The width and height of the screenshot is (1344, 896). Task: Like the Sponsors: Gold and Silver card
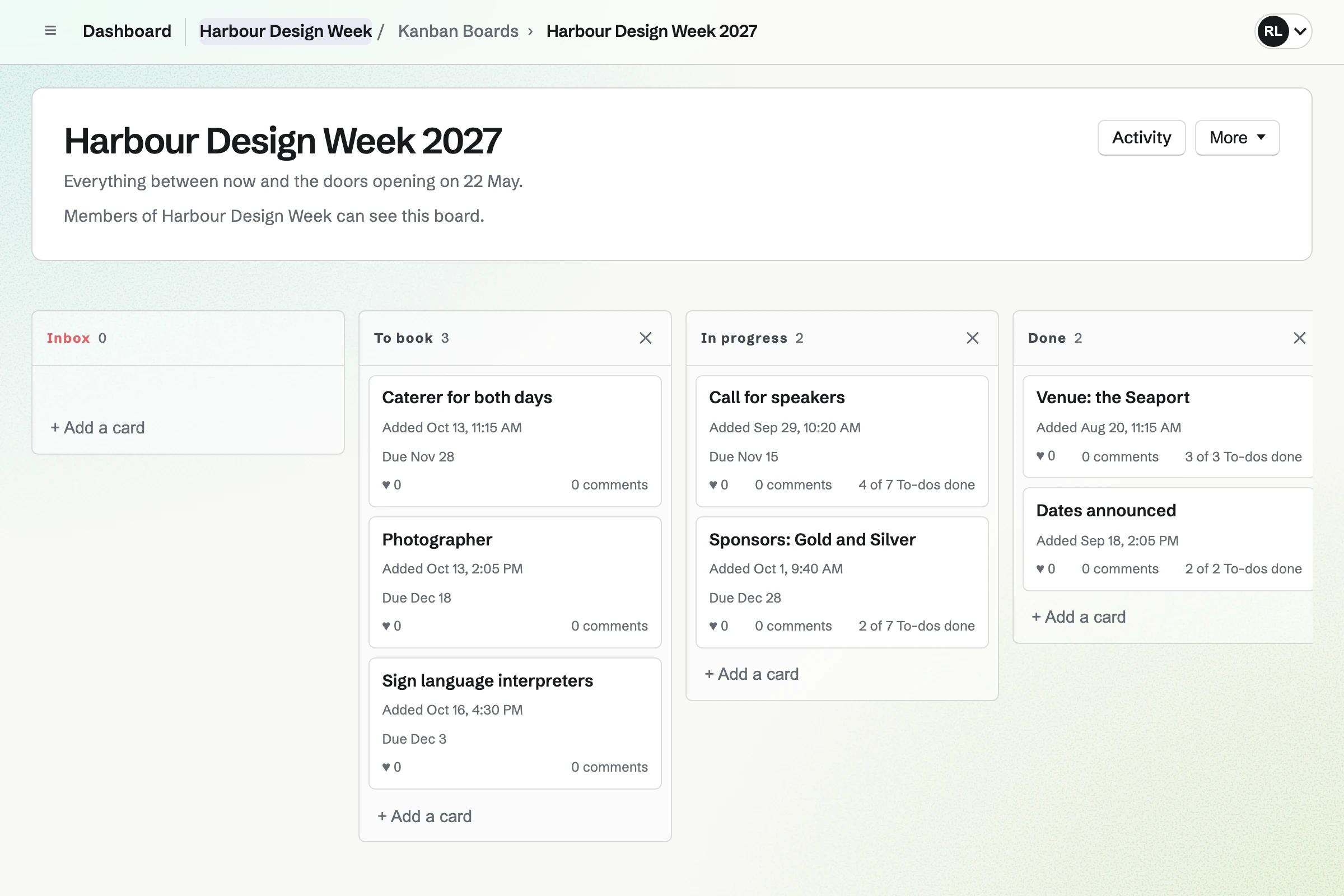pos(718,626)
